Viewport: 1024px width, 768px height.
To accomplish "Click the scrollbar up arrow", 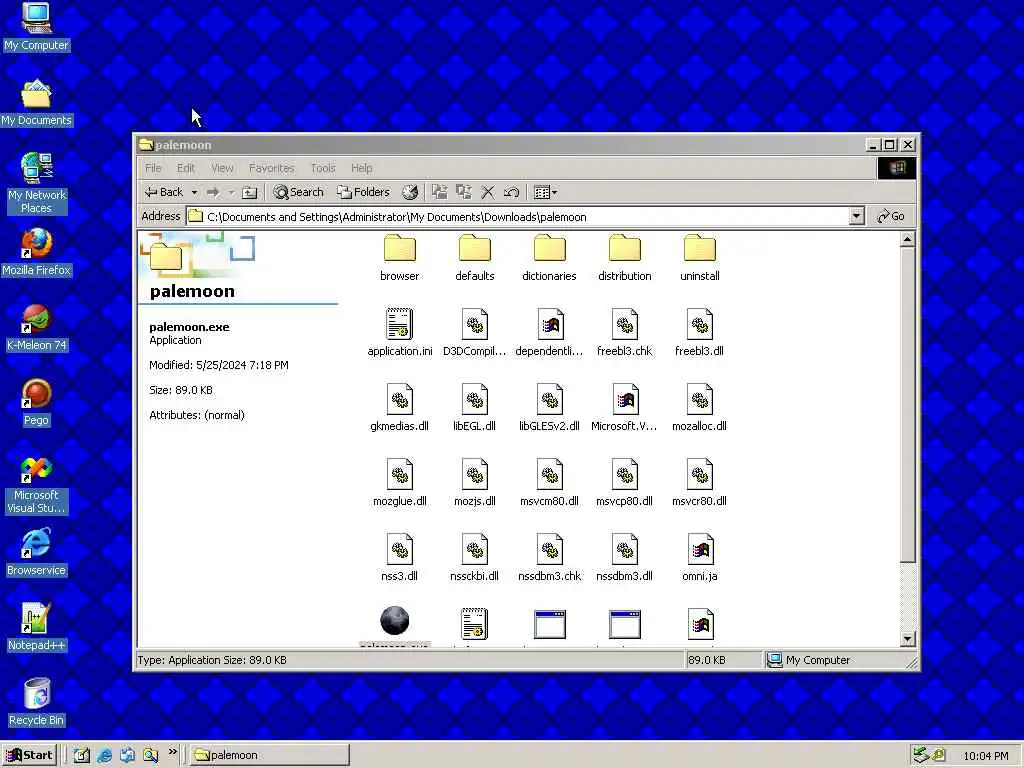I will [x=907, y=240].
